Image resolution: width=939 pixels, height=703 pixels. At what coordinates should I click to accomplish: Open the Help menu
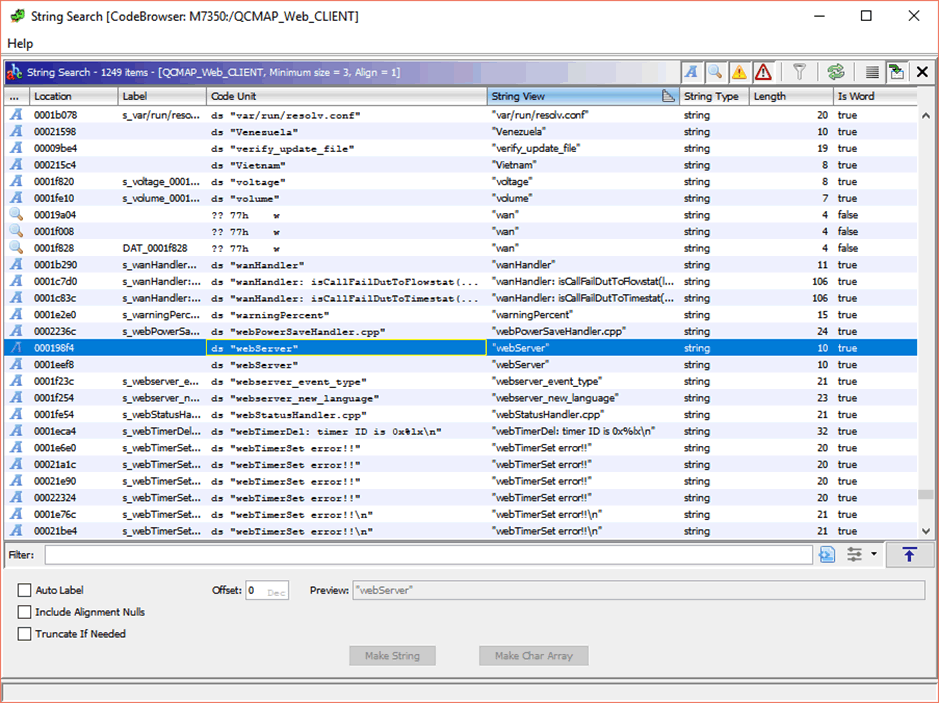pyautogui.click(x=20, y=44)
